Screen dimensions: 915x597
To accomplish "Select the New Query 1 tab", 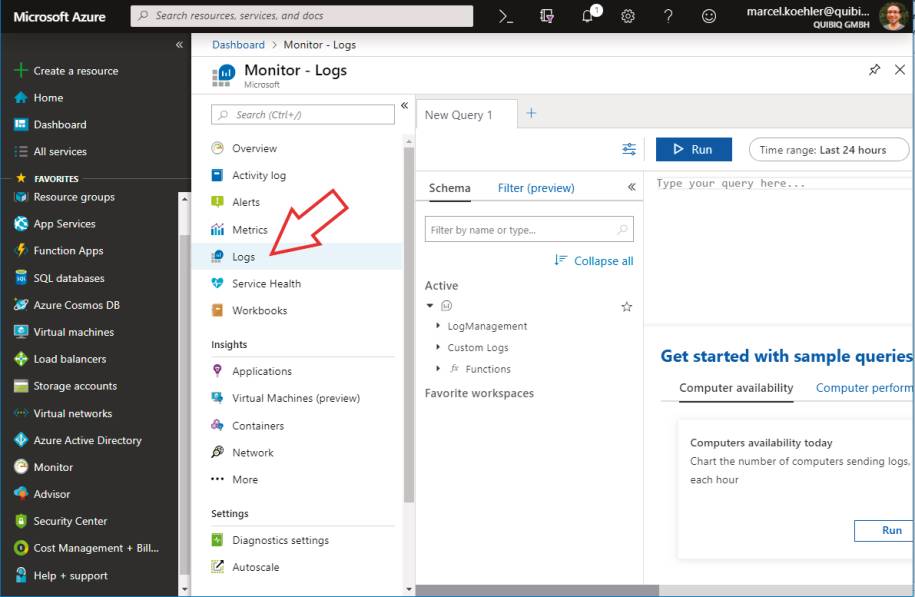I will pos(466,114).
